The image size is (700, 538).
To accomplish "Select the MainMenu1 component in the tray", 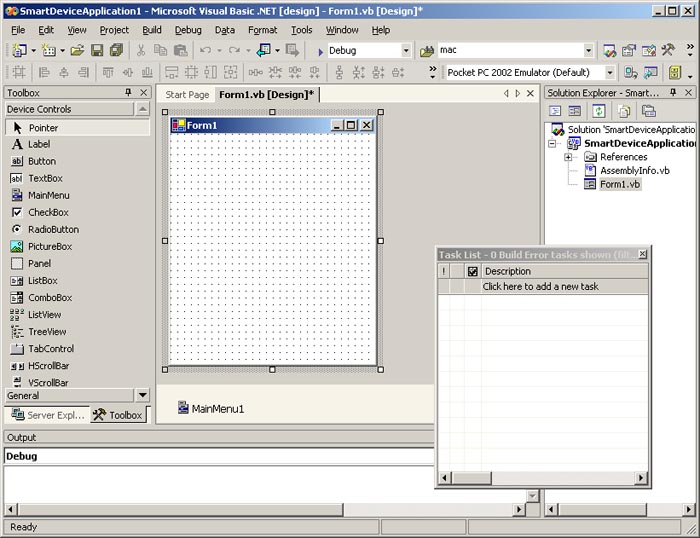I will coord(211,408).
